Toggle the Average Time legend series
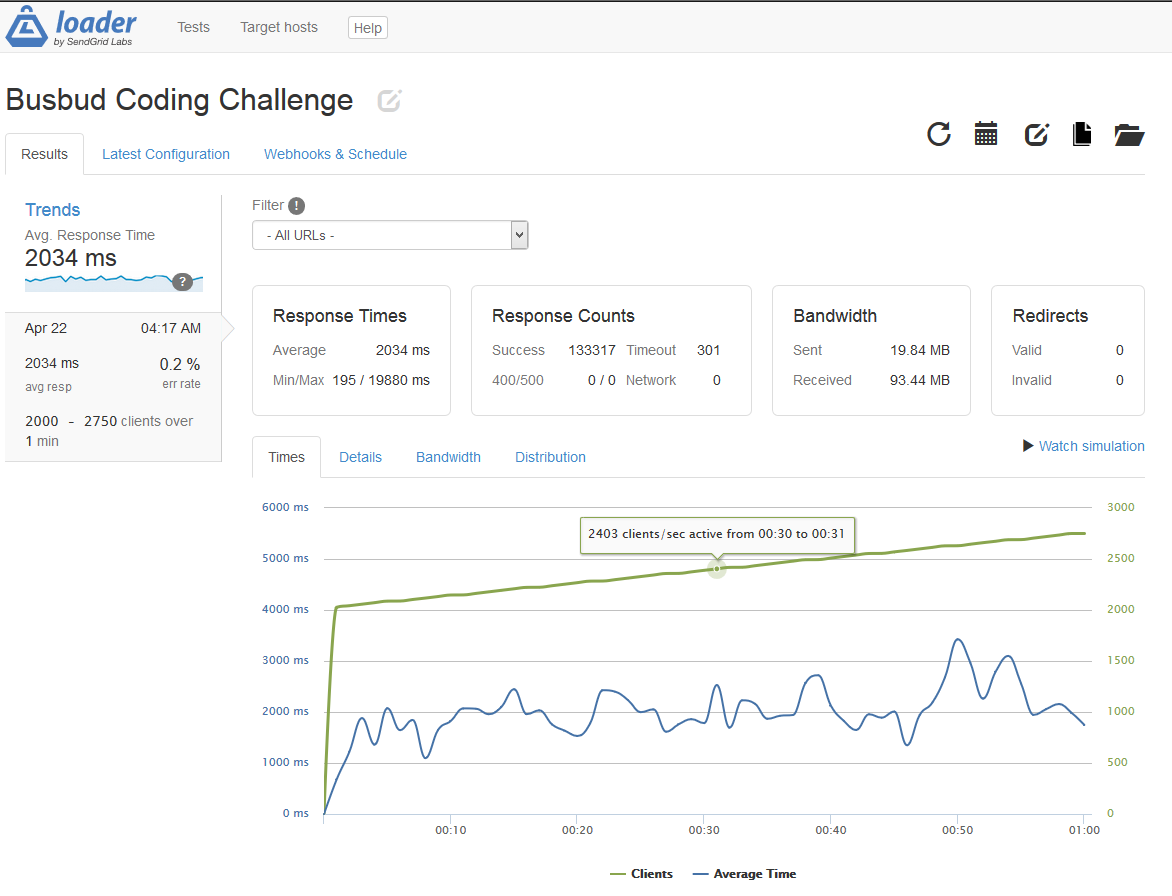1172x896 pixels. pos(743,874)
